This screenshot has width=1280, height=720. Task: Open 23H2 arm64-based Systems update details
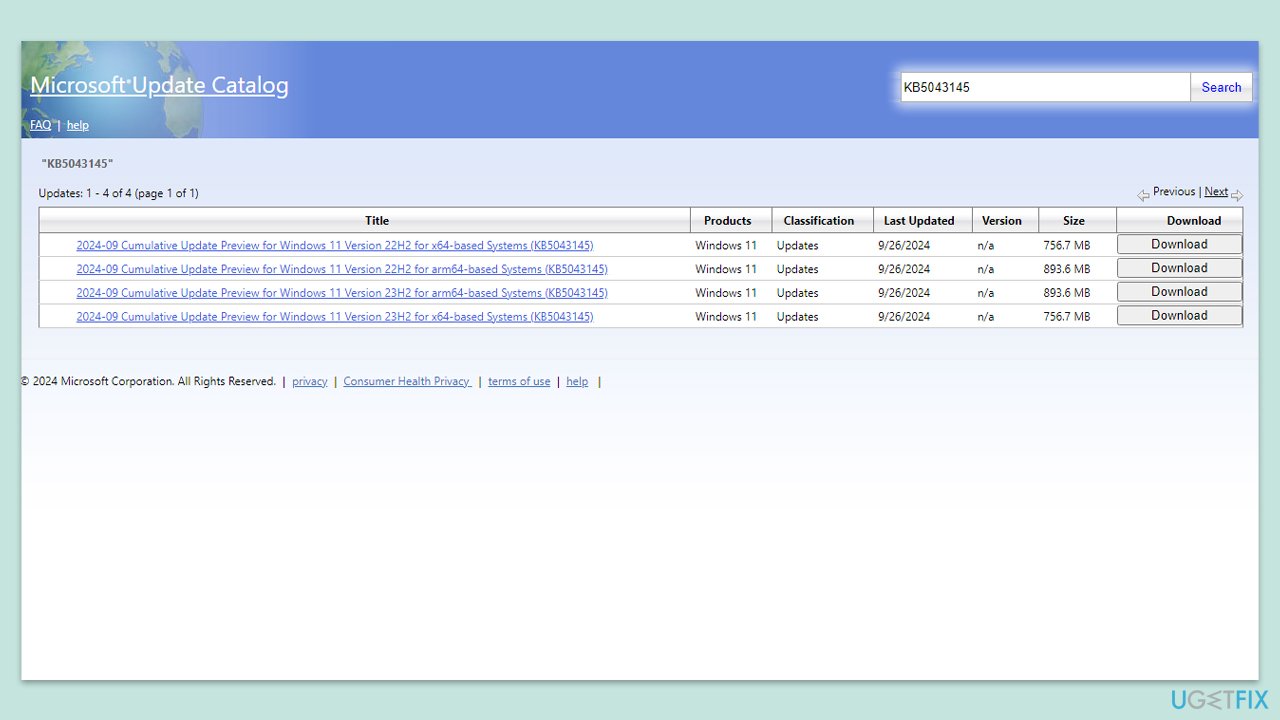(341, 293)
